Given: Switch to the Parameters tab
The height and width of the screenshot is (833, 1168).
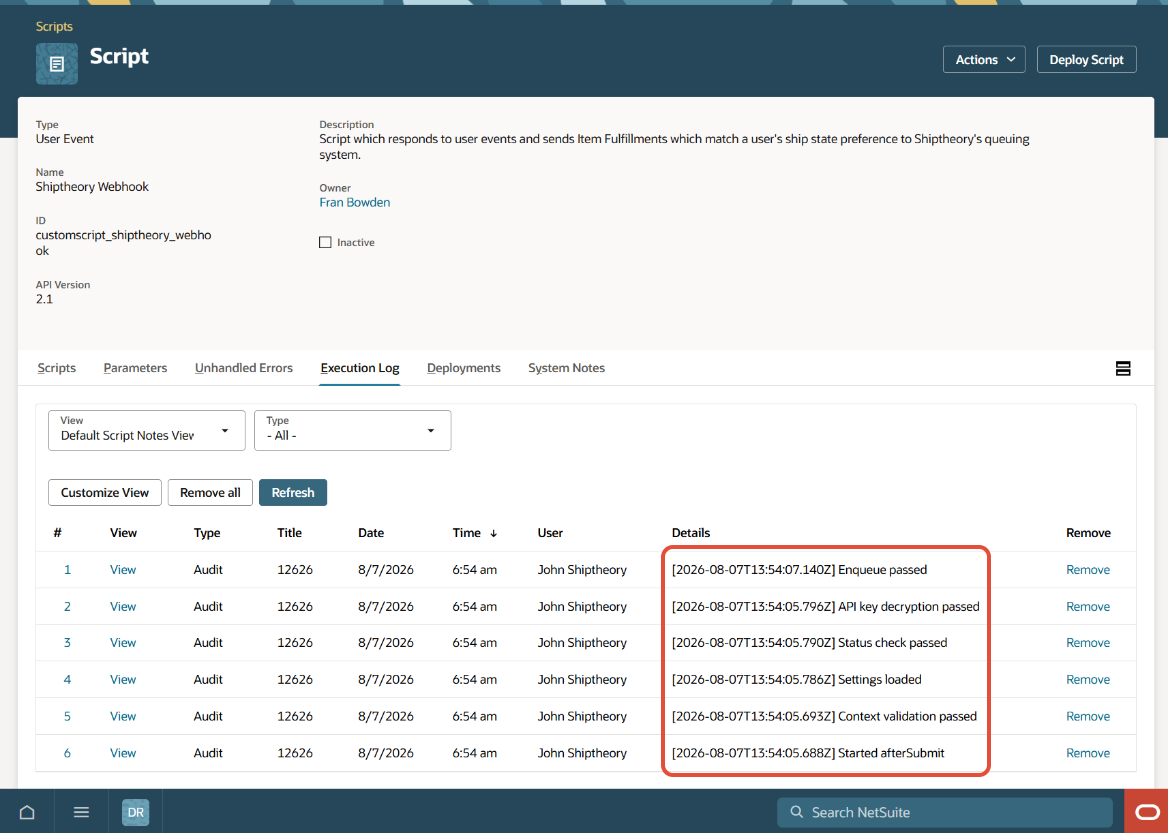Looking at the screenshot, I should pyautogui.click(x=135, y=368).
